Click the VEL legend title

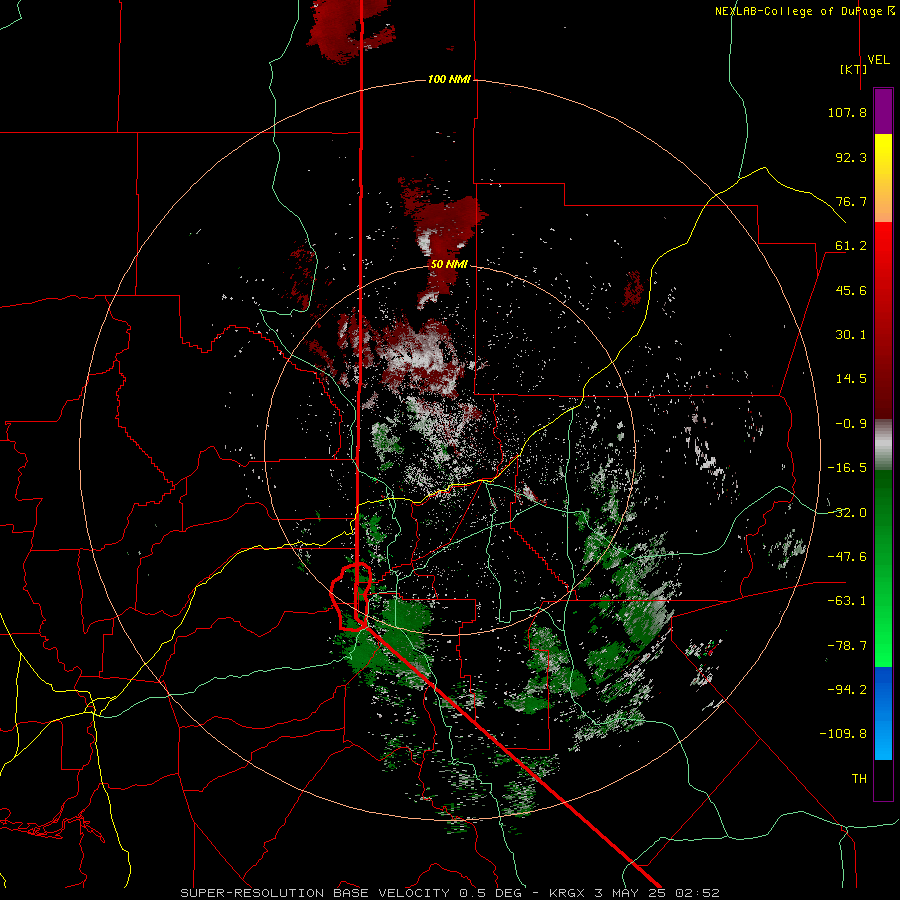tap(878, 60)
